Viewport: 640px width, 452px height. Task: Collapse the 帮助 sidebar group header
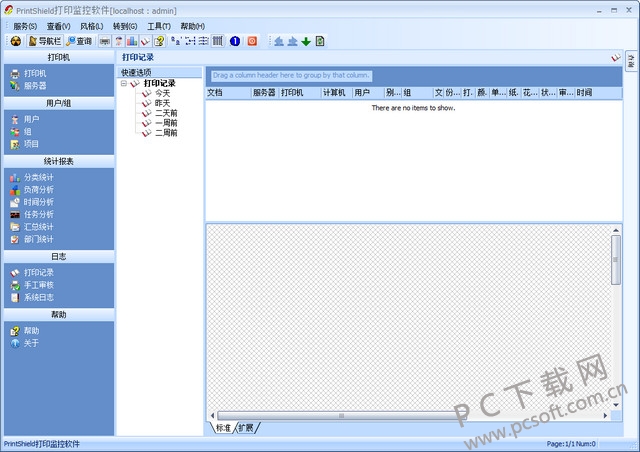pos(59,314)
